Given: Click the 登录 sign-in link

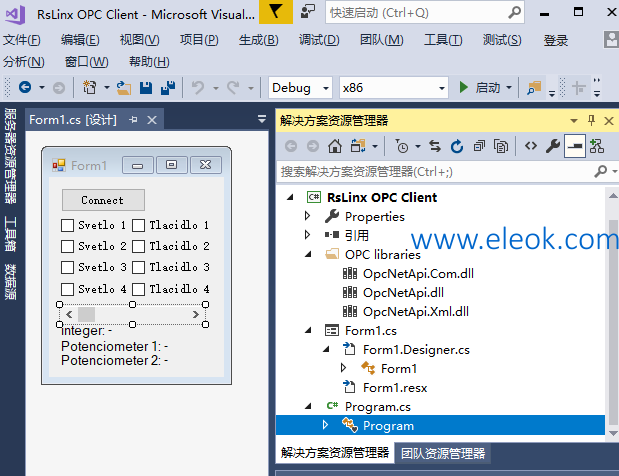Looking at the screenshot, I should [555, 40].
